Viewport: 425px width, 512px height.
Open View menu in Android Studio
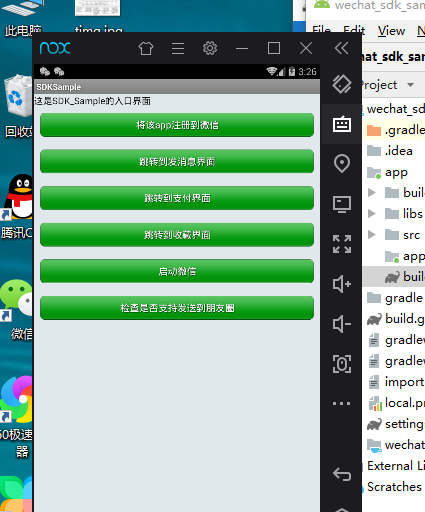point(391,31)
